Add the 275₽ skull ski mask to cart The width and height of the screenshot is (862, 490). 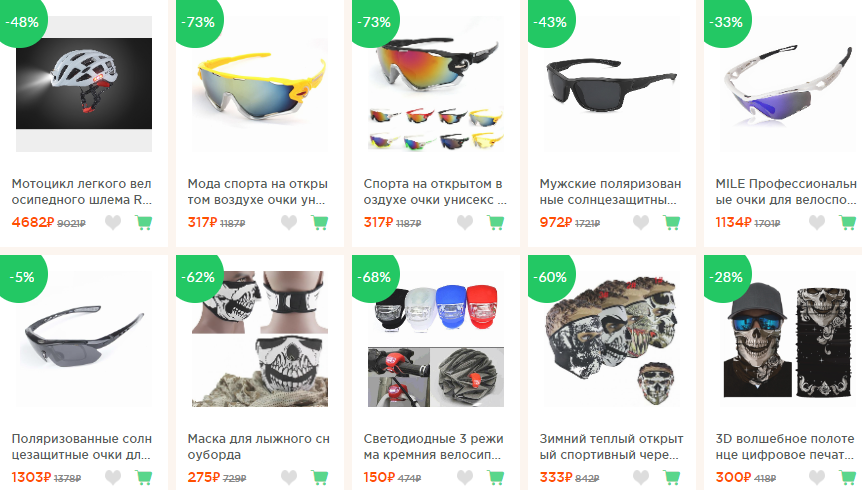(x=319, y=477)
